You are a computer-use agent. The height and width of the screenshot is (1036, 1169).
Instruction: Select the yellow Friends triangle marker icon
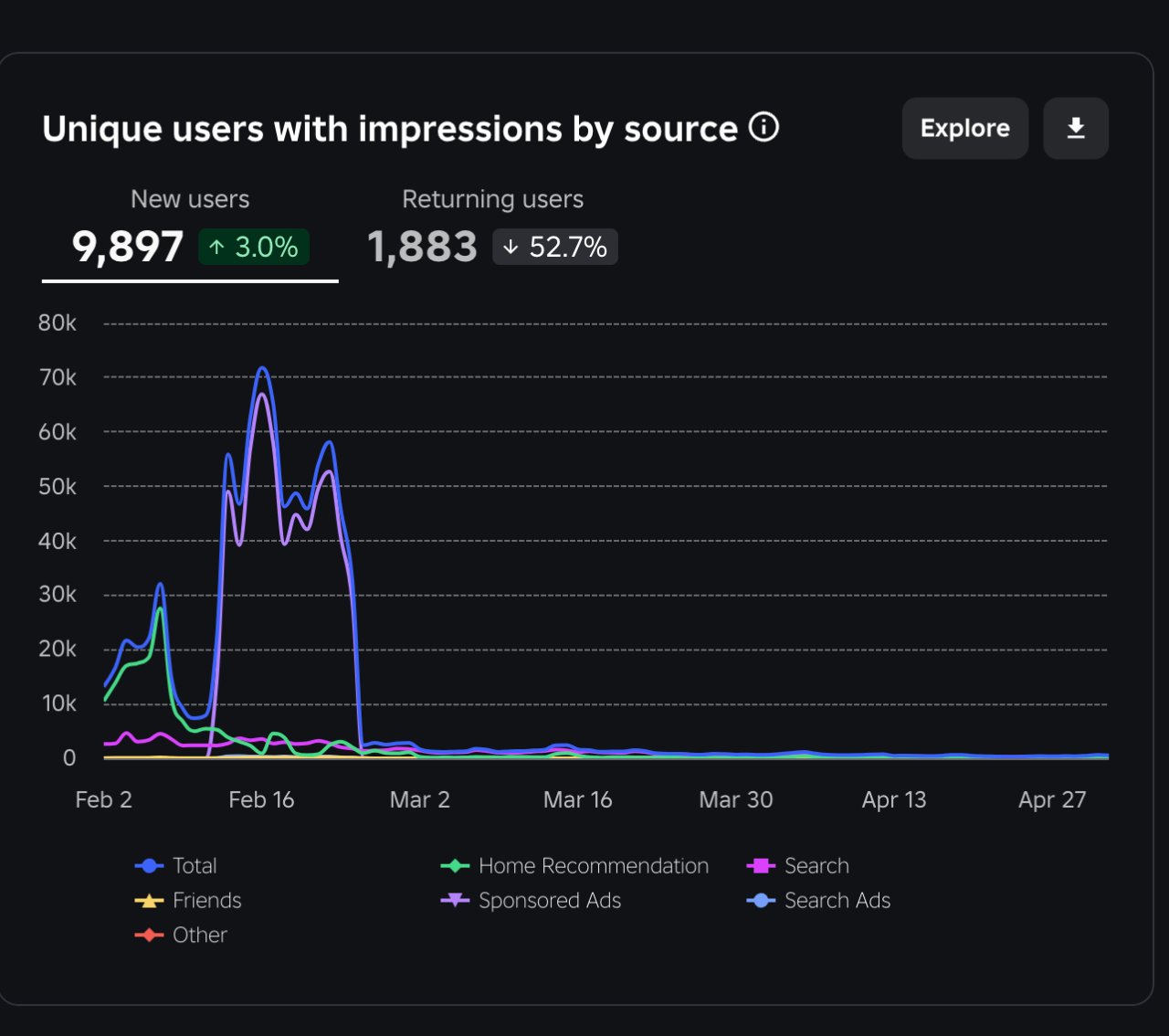[149, 900]
